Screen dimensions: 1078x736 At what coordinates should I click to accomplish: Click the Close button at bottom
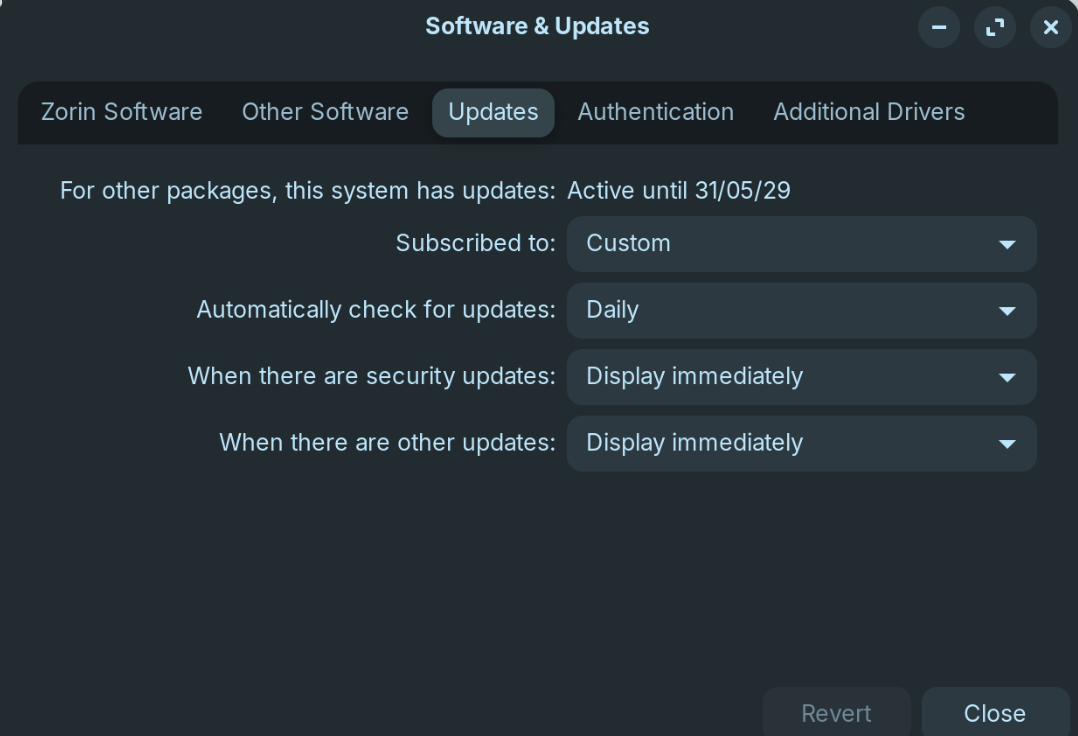994,713
